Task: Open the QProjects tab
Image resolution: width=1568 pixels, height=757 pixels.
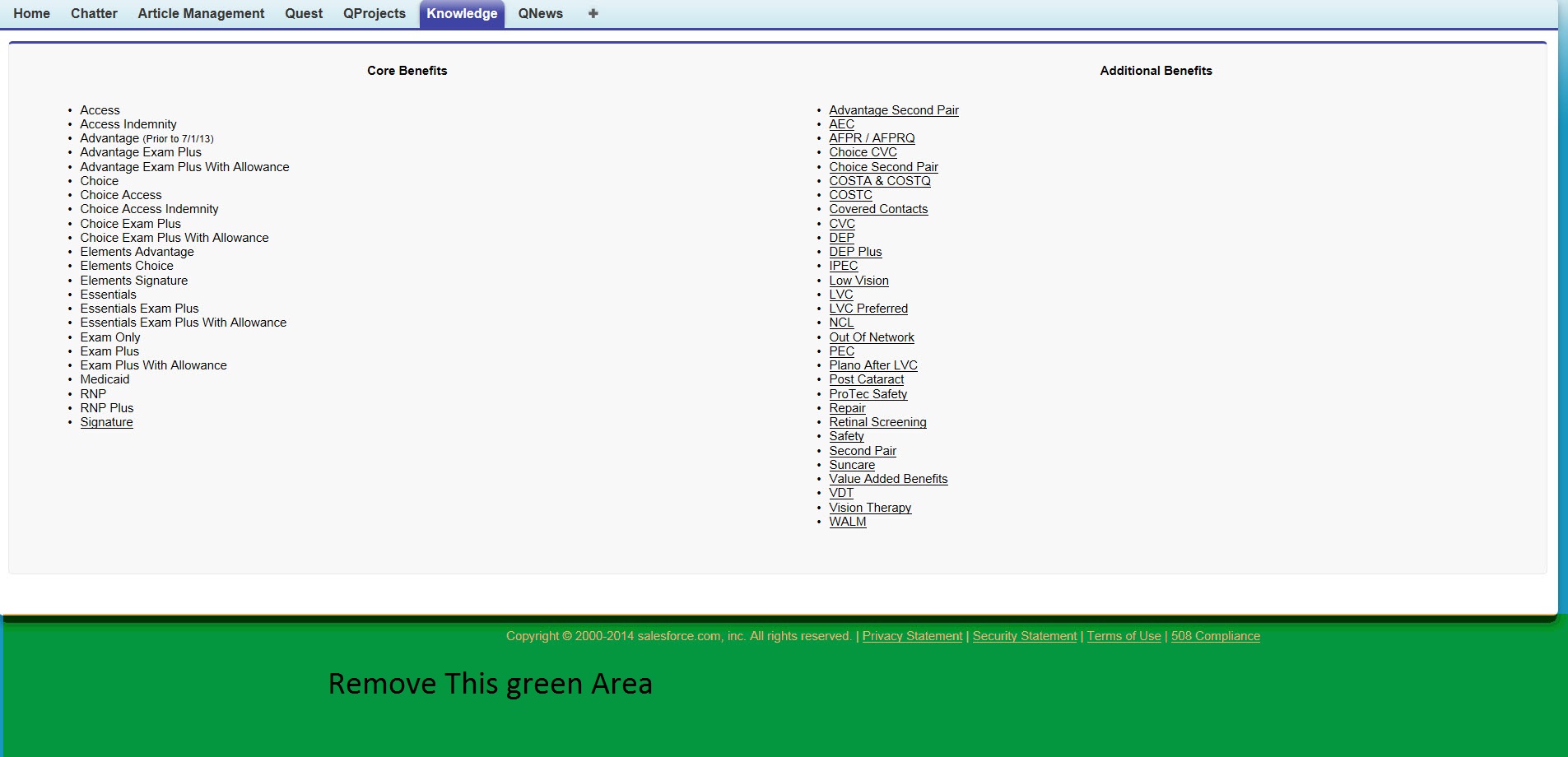Action: click(x=374, y=13)
